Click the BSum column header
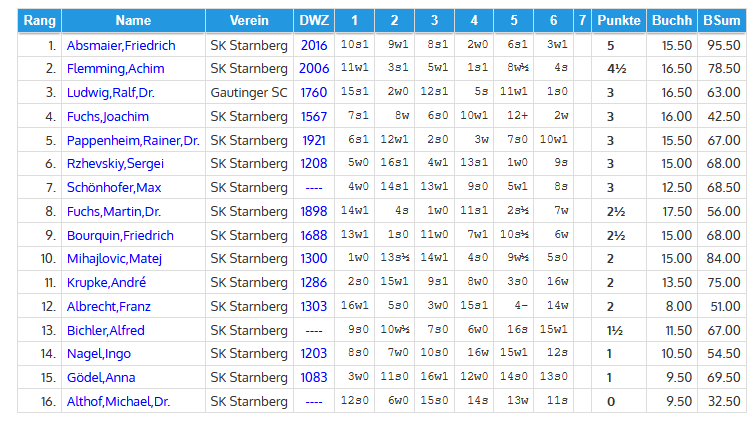 tap(720, 20)
